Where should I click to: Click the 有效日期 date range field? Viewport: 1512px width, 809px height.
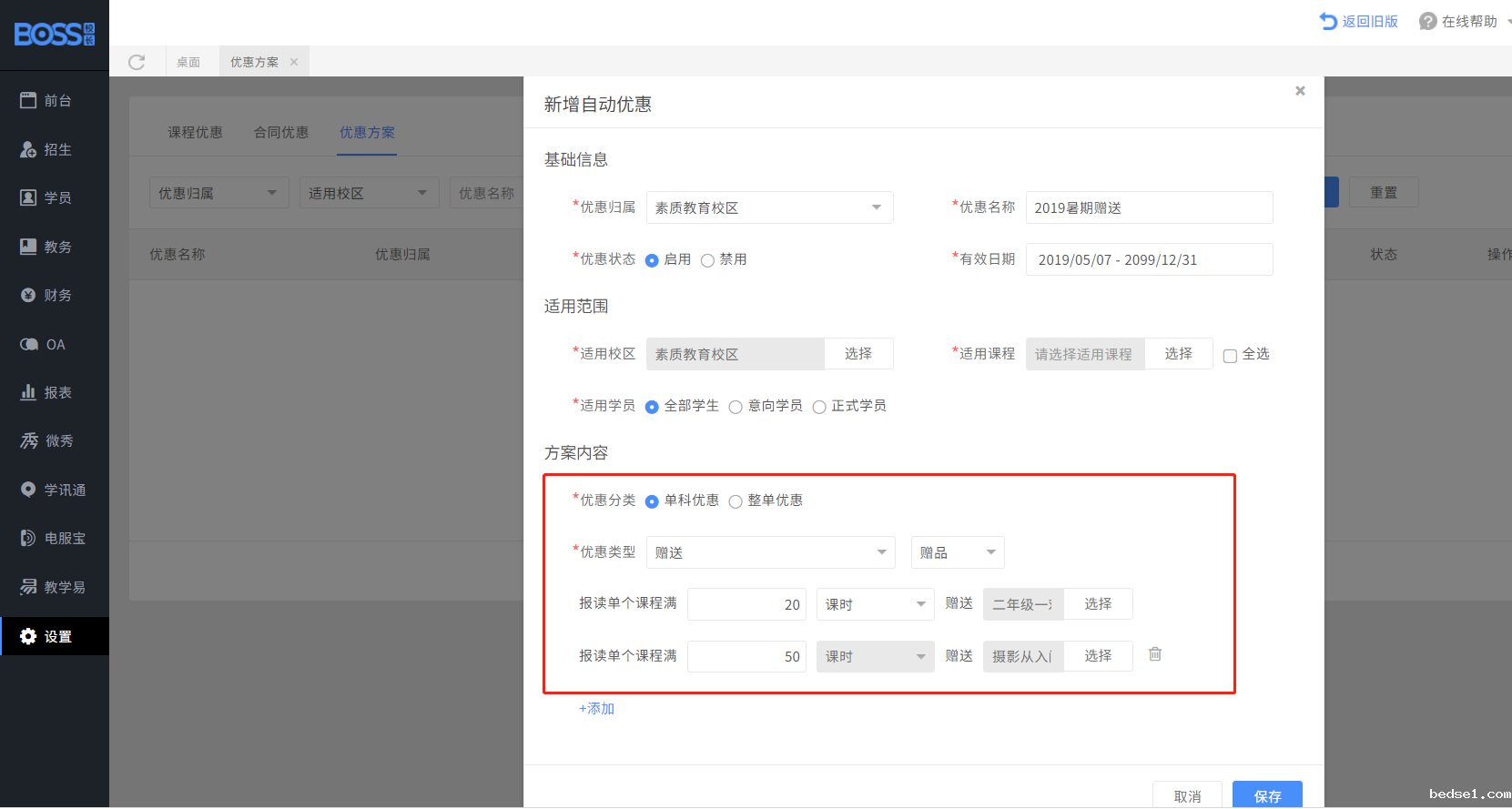click(1150, 259)
